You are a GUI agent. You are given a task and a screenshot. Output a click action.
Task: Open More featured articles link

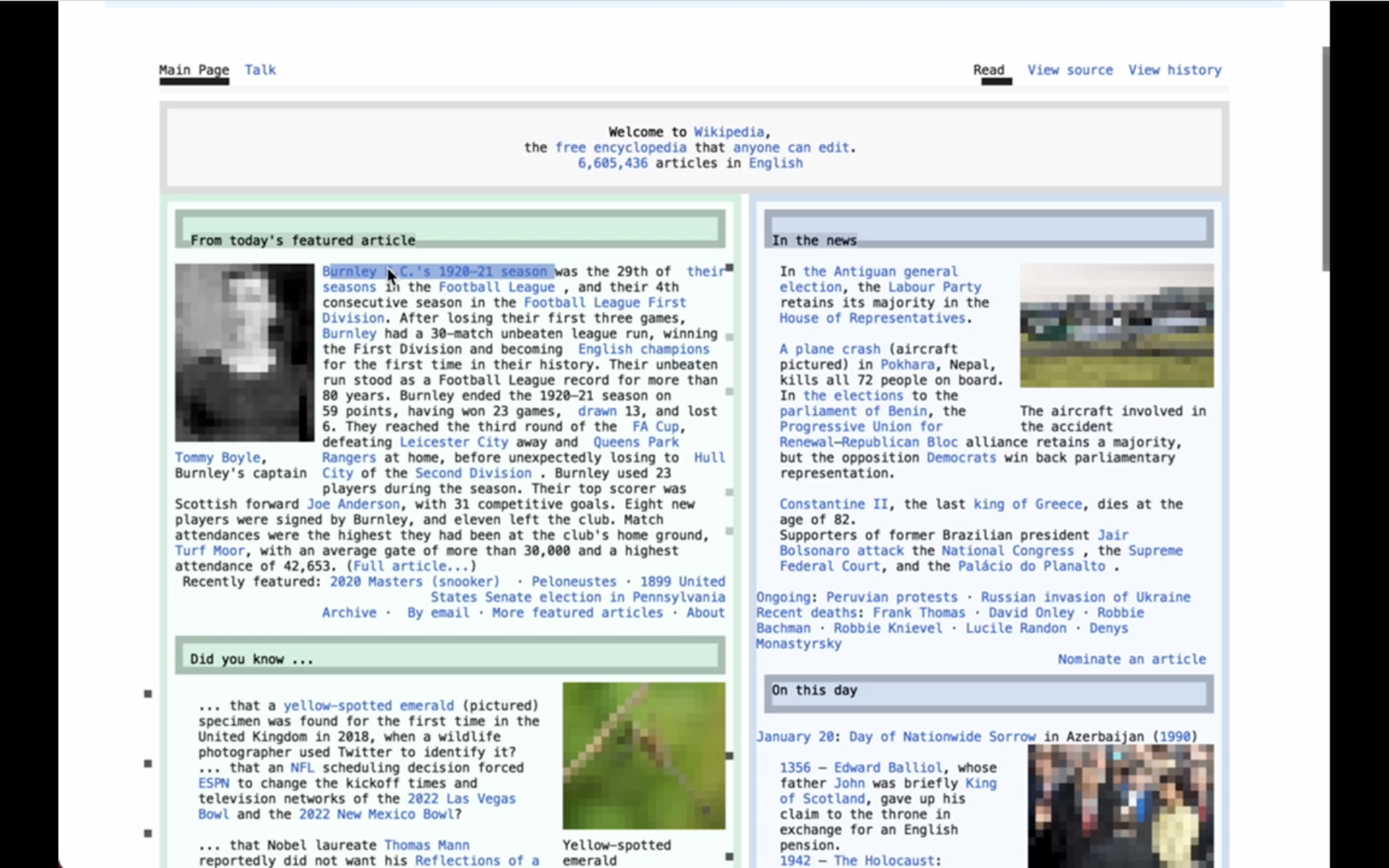577,612
